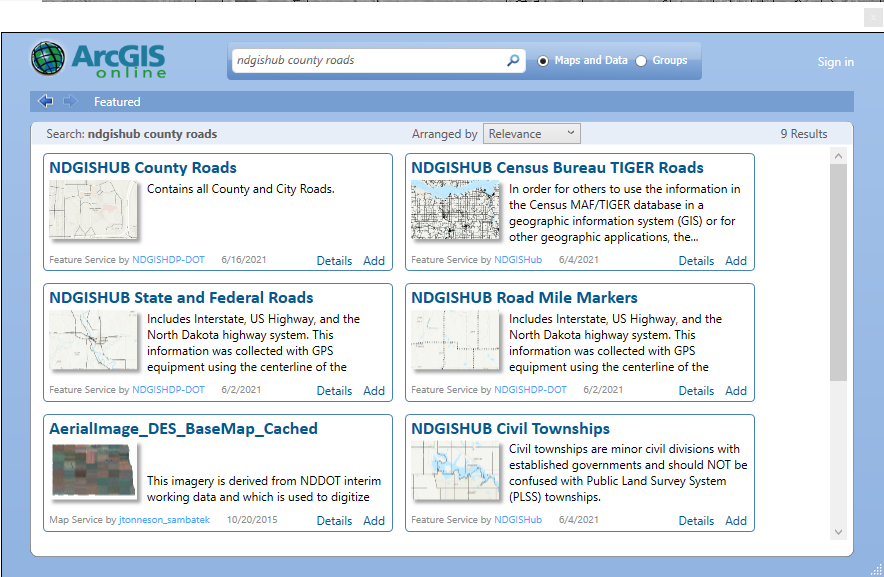View Details for Census Bureau TIGER Roads

[x=696, y=261]
